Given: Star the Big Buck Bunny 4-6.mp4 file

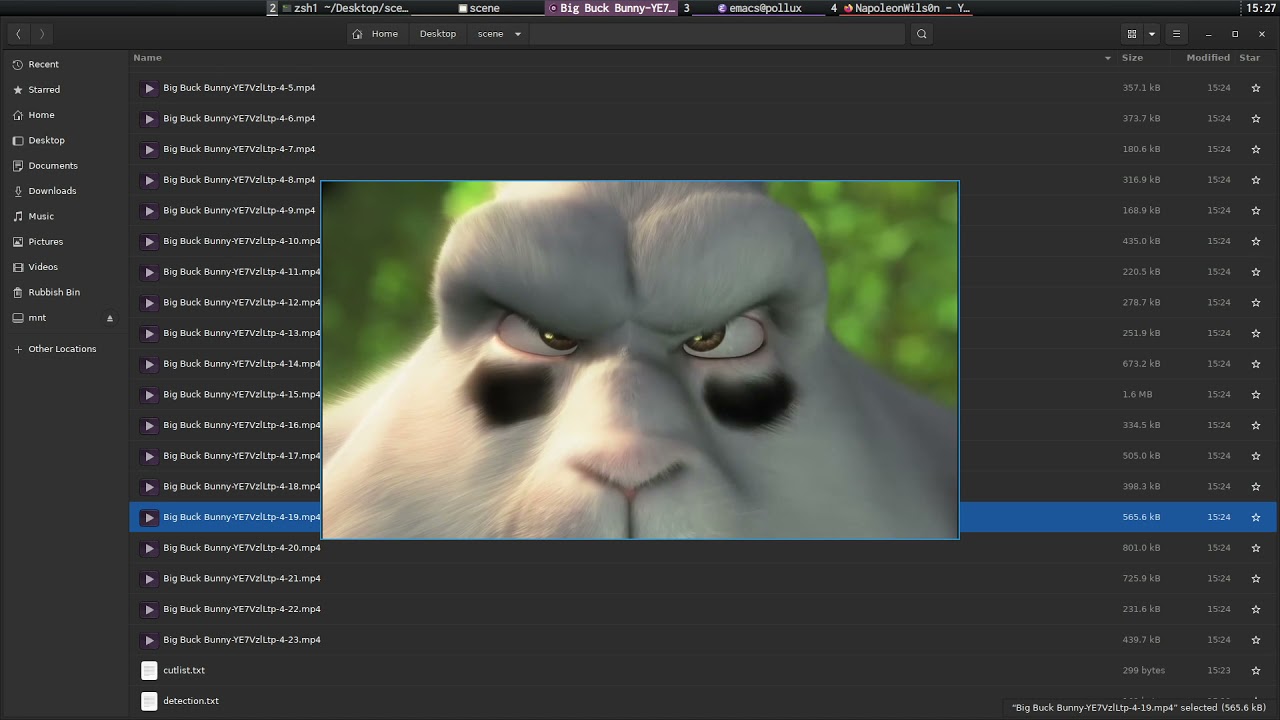Looking at the screenshot, I should (1256, 119).
